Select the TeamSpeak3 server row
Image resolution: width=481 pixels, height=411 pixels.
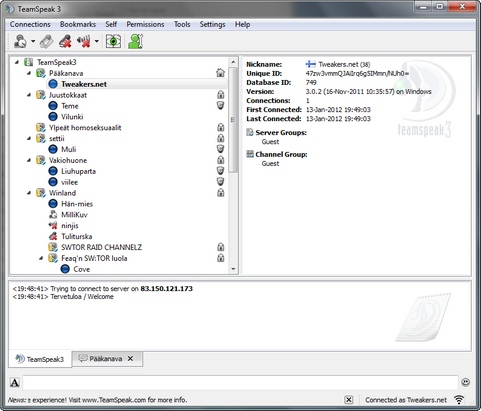tap(57, 62)
